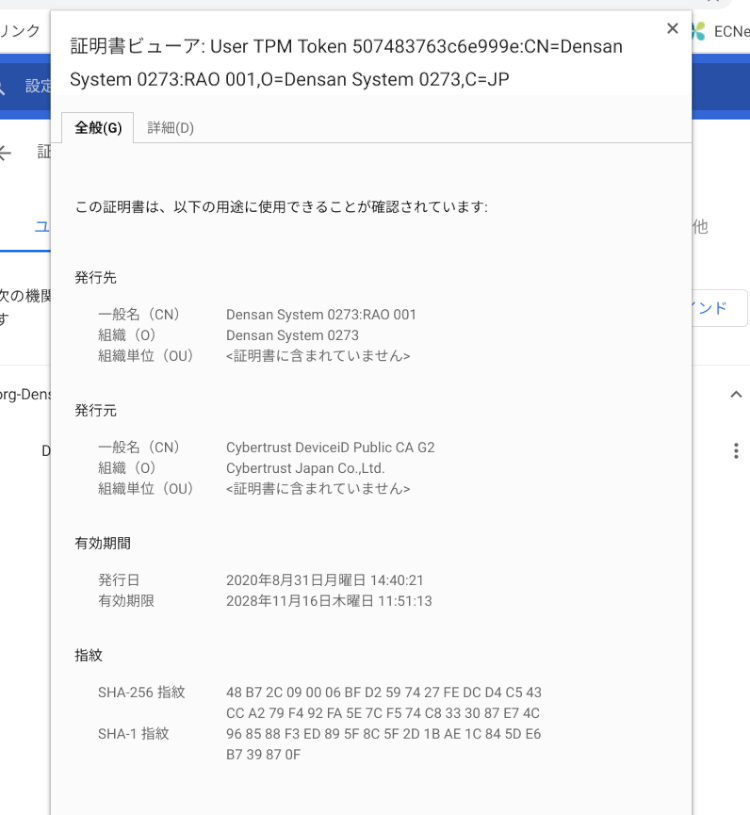
Task: Click the partially hidden import button behind dialog
Action: click(x=719, y=308)
